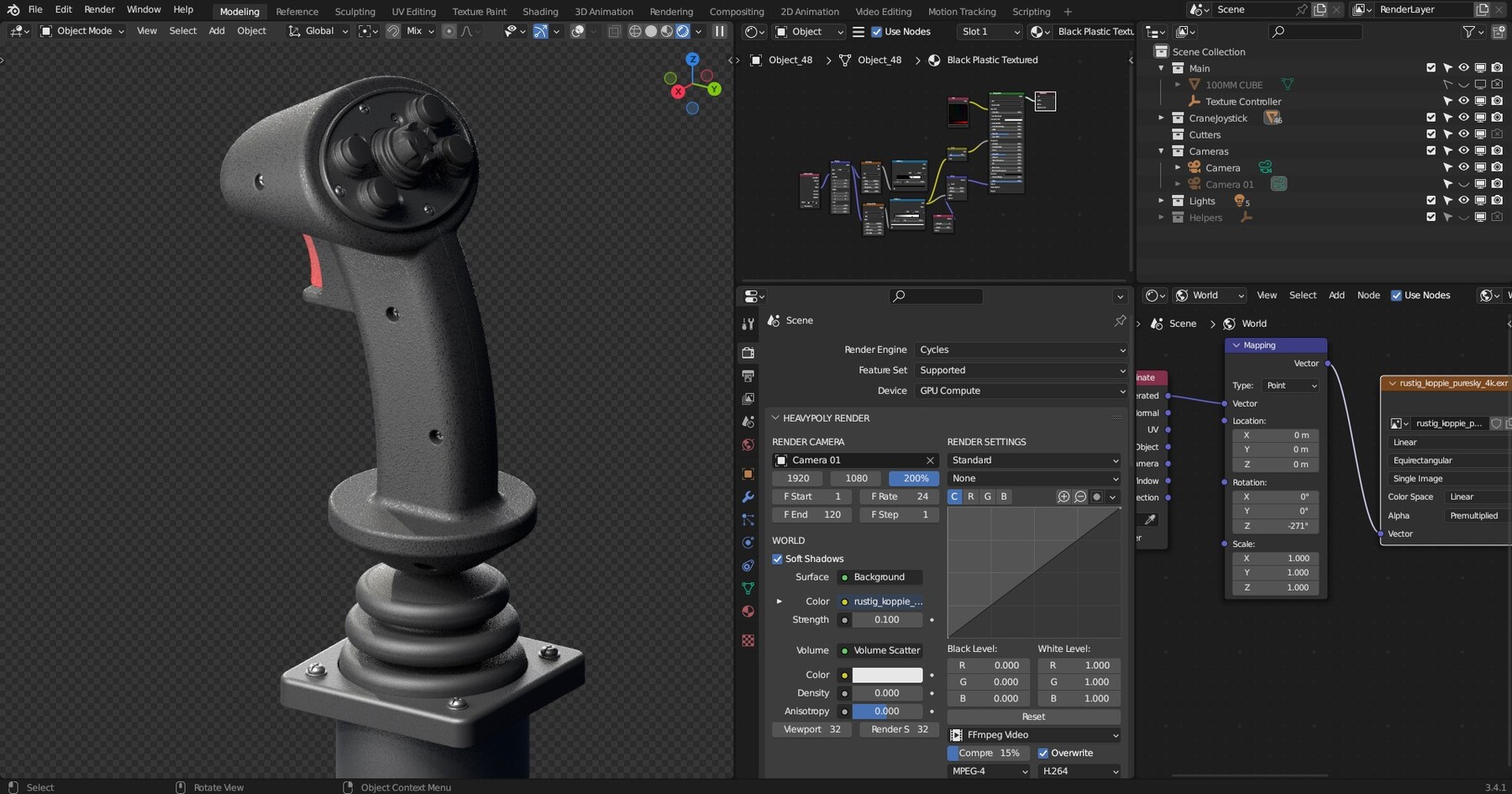Screen dimensions: 1512x794
Task: Hide the Lights collection with its eye toggle
Action: coord(1463,201)
